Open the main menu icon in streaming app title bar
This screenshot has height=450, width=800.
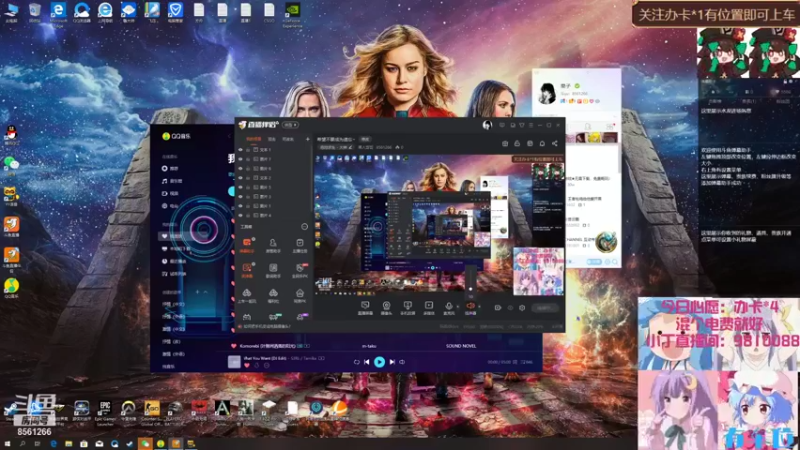531,125
